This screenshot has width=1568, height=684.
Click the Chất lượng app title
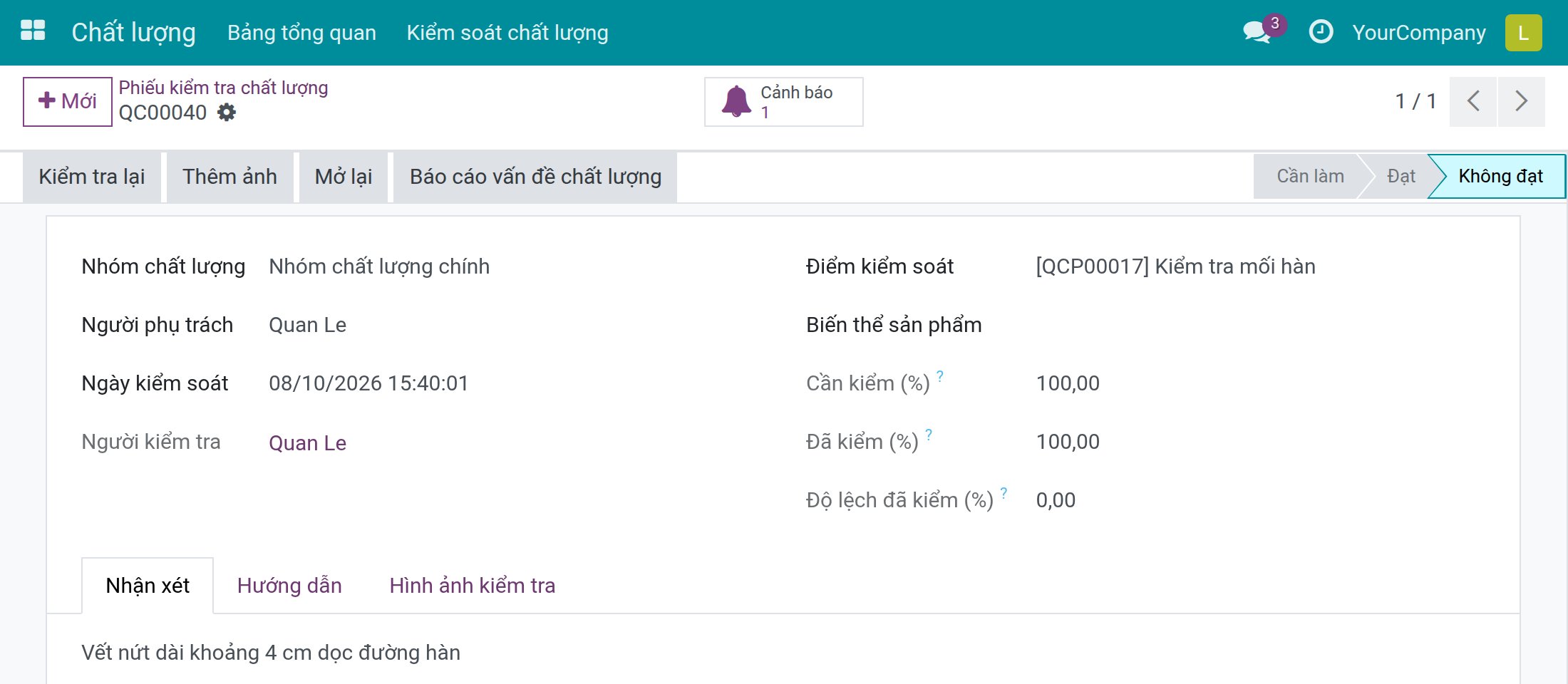(133, 33)
